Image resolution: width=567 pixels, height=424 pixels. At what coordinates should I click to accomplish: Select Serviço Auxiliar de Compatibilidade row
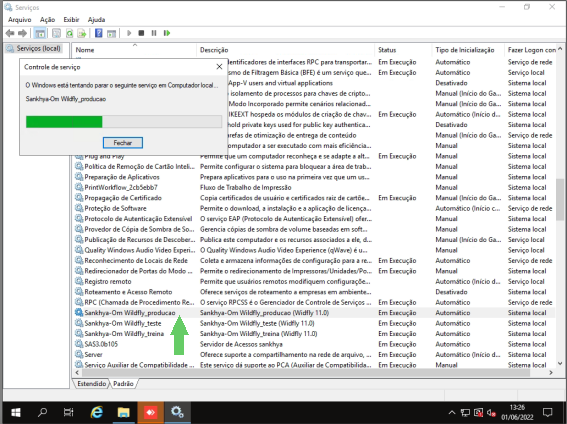(314, 364)
